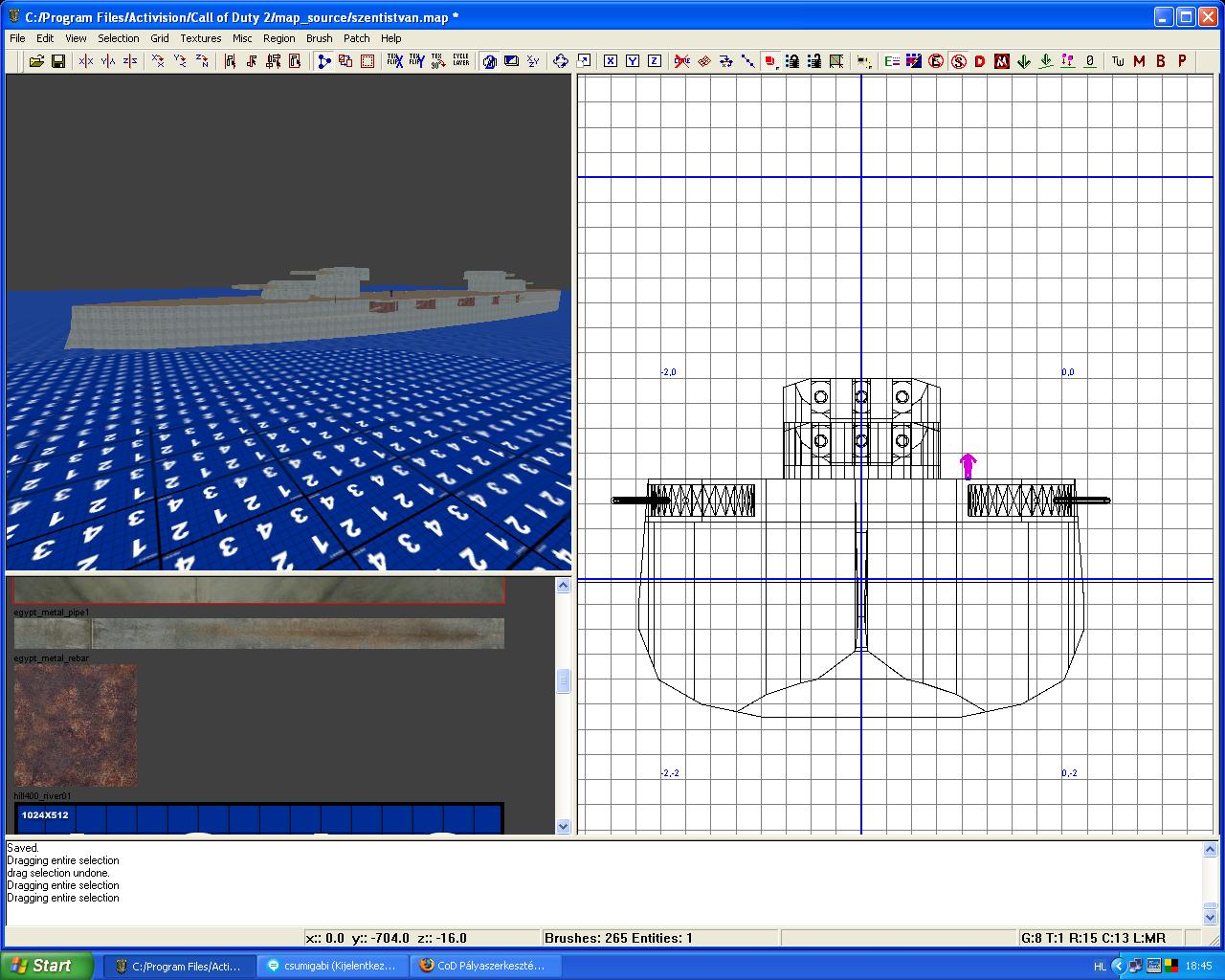This screenshot has width=1225, height=980.
Task: Click the dark red B letter icon
Action: (x=1161, y=61)
